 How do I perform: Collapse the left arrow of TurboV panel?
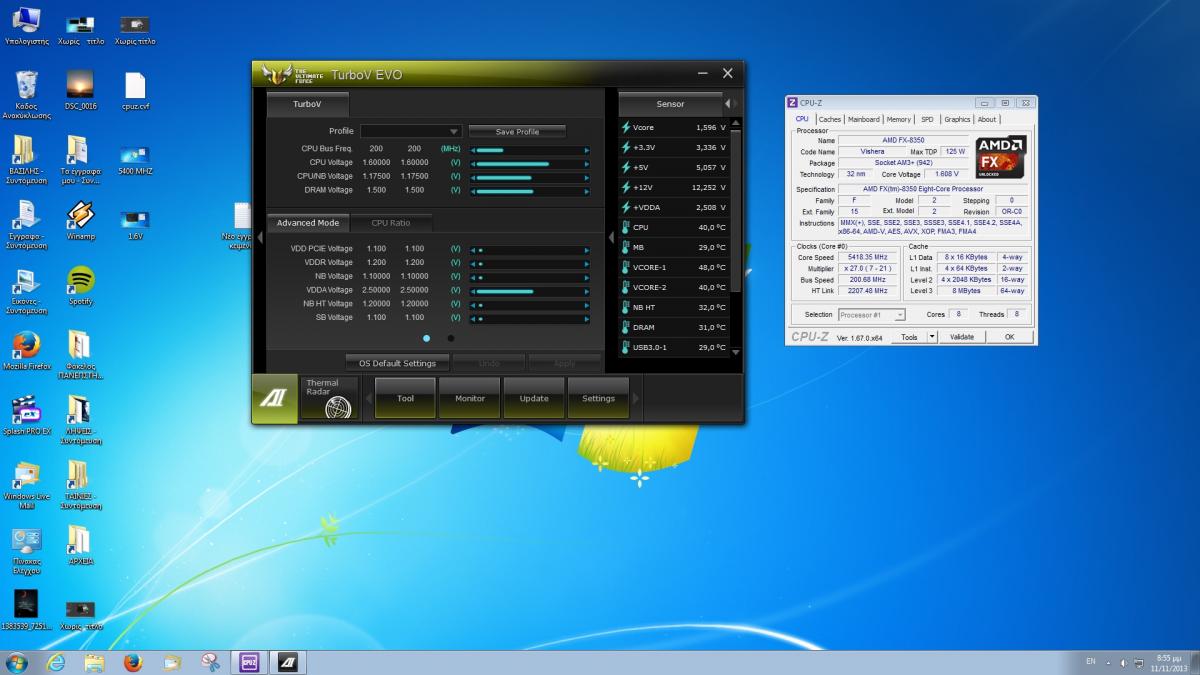point(259,238)
